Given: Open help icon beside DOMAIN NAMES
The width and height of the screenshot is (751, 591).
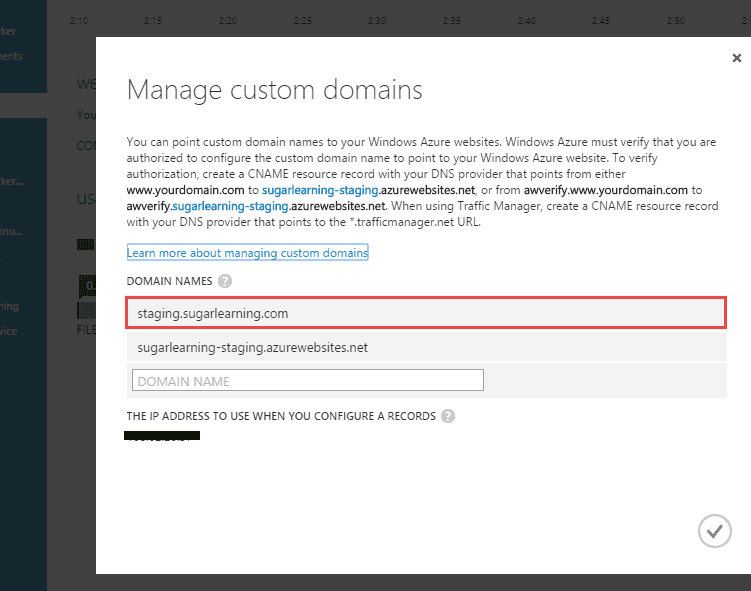Looking at the screenshot, I should click(x=225, y=282).
